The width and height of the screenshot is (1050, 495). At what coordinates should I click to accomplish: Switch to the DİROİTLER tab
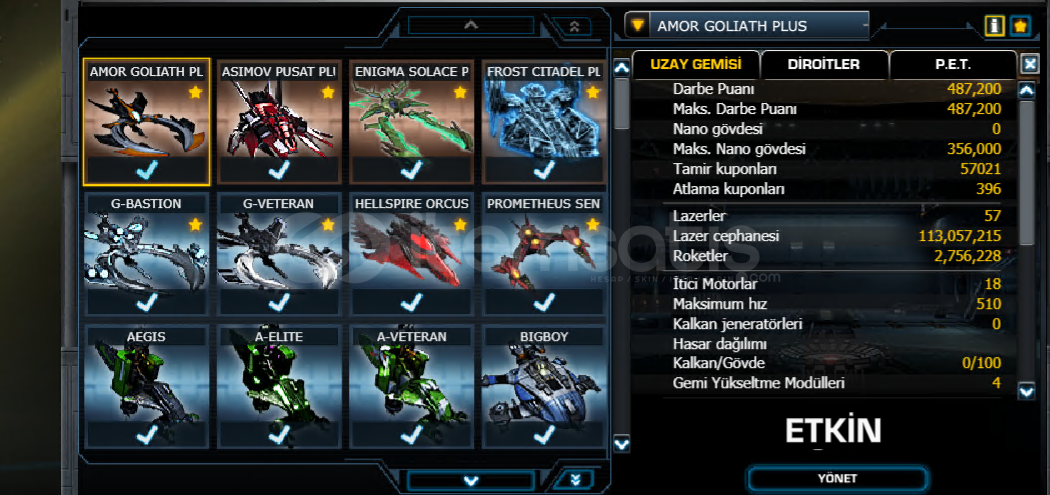coord(824,65)
